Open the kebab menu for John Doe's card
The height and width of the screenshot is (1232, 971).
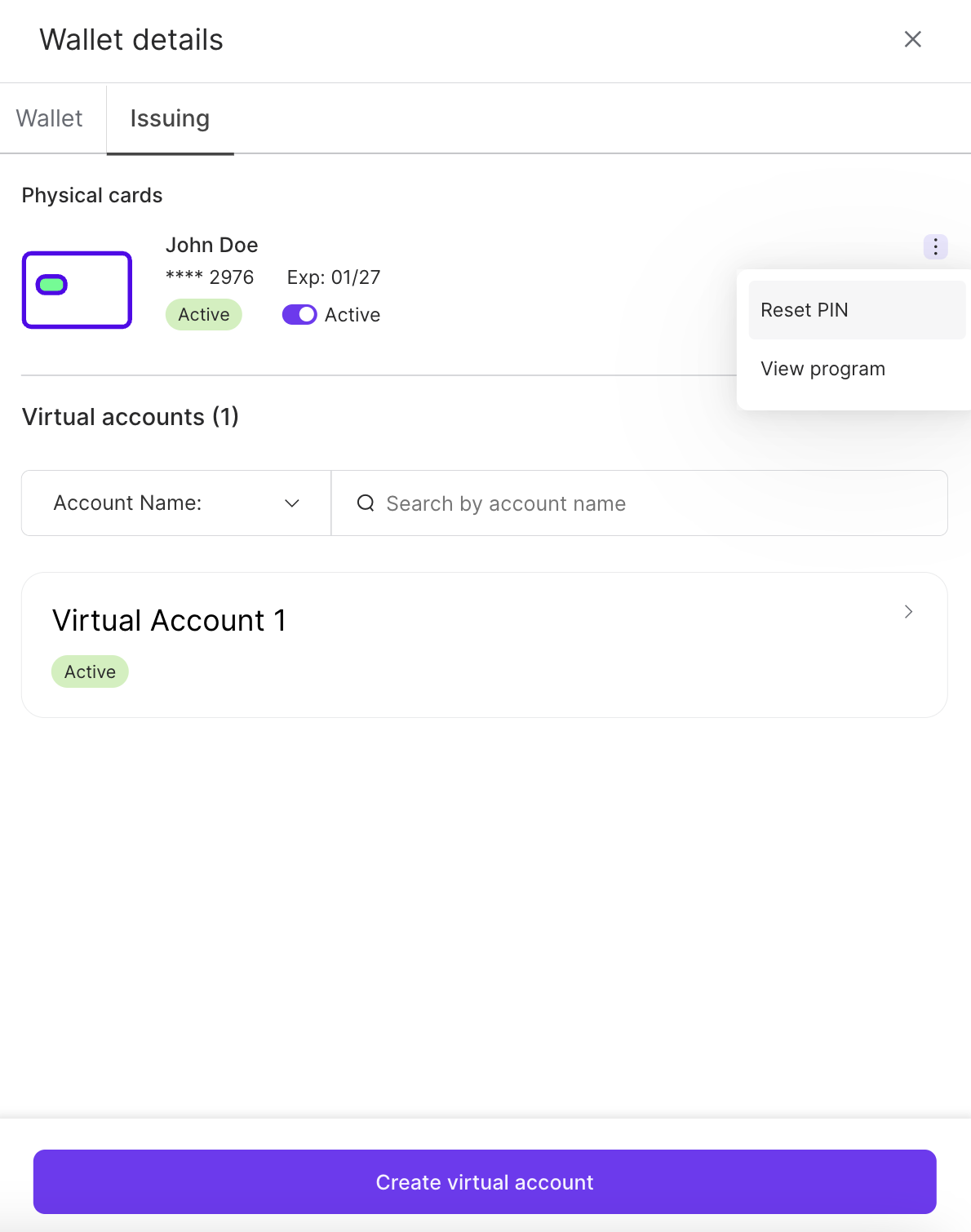tap(935, 246)
